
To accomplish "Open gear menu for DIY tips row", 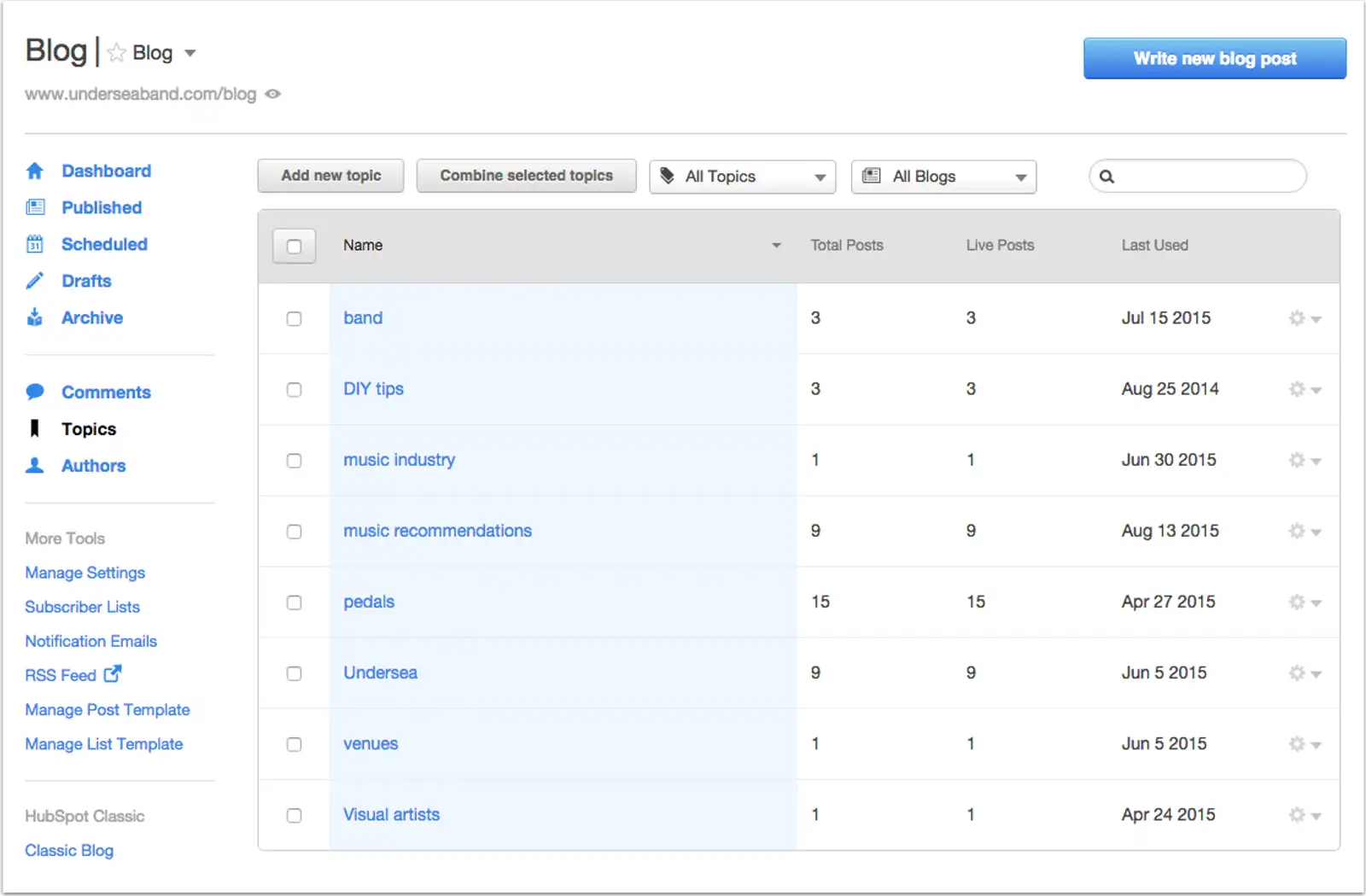I will [1305, 389].
